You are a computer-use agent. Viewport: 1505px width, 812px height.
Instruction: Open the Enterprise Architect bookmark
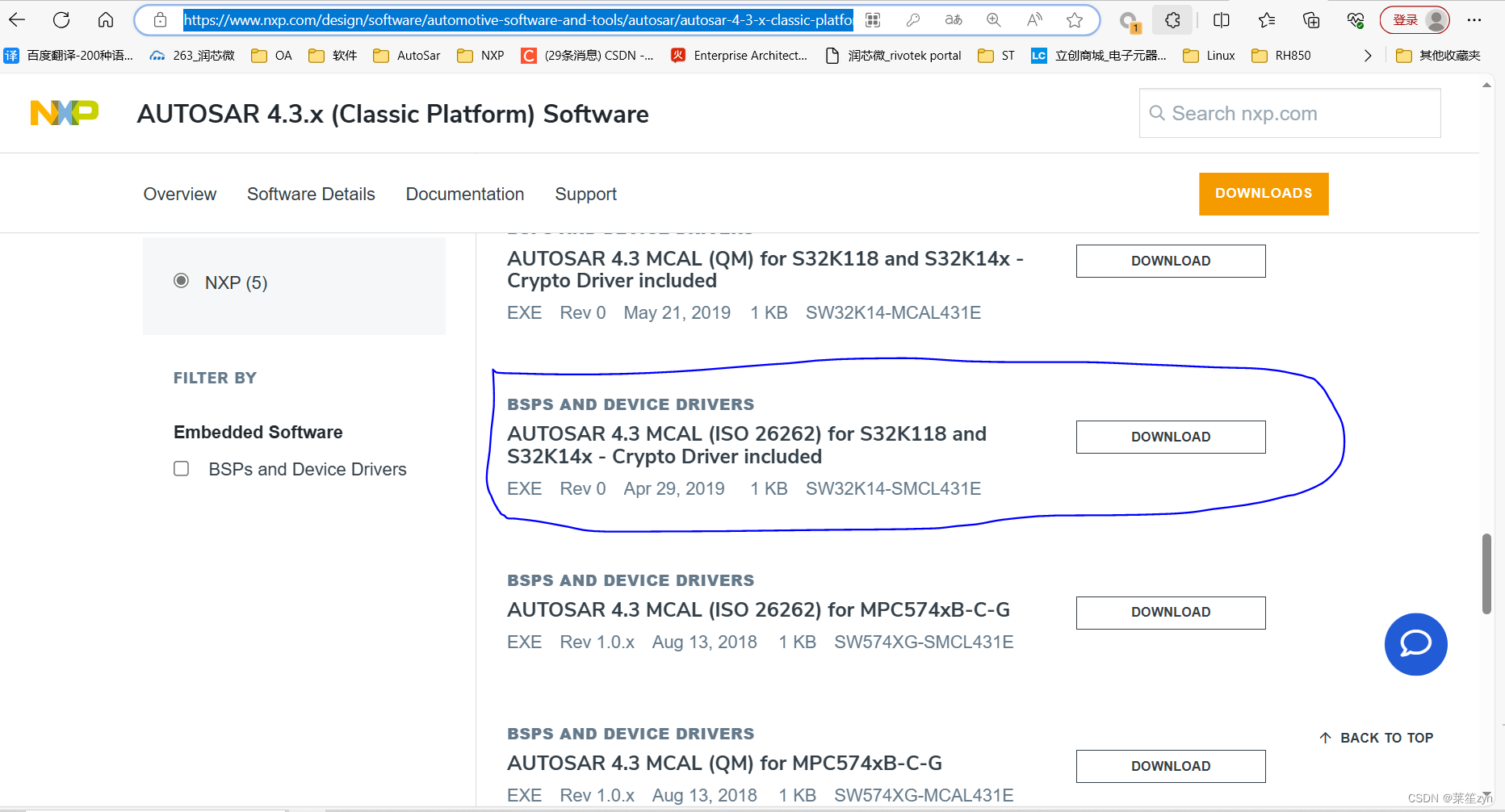(739, 56)
